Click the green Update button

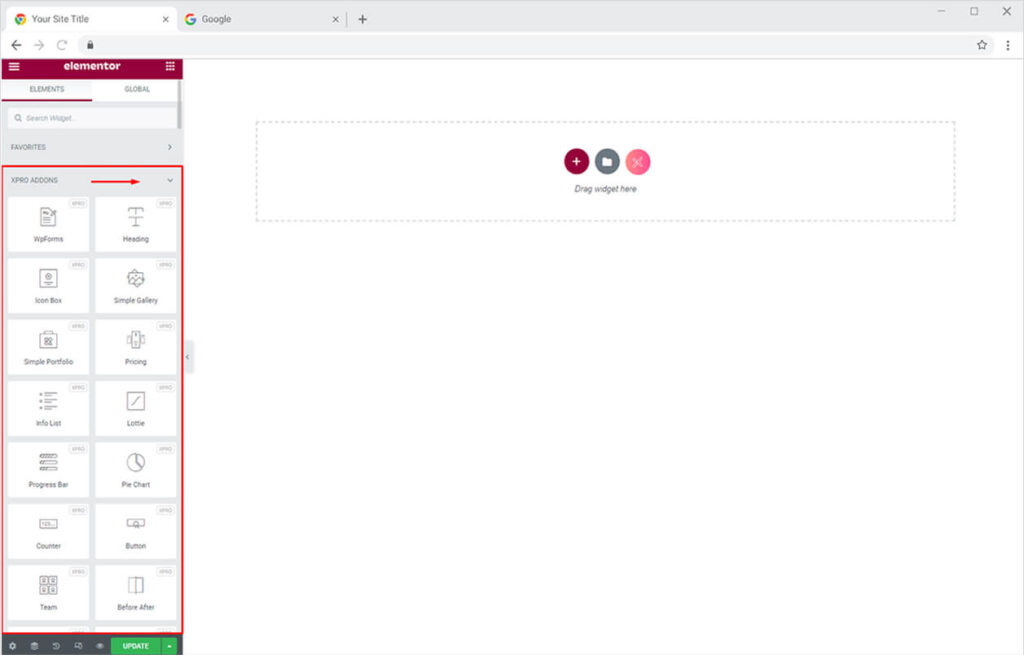pos(135,646)
